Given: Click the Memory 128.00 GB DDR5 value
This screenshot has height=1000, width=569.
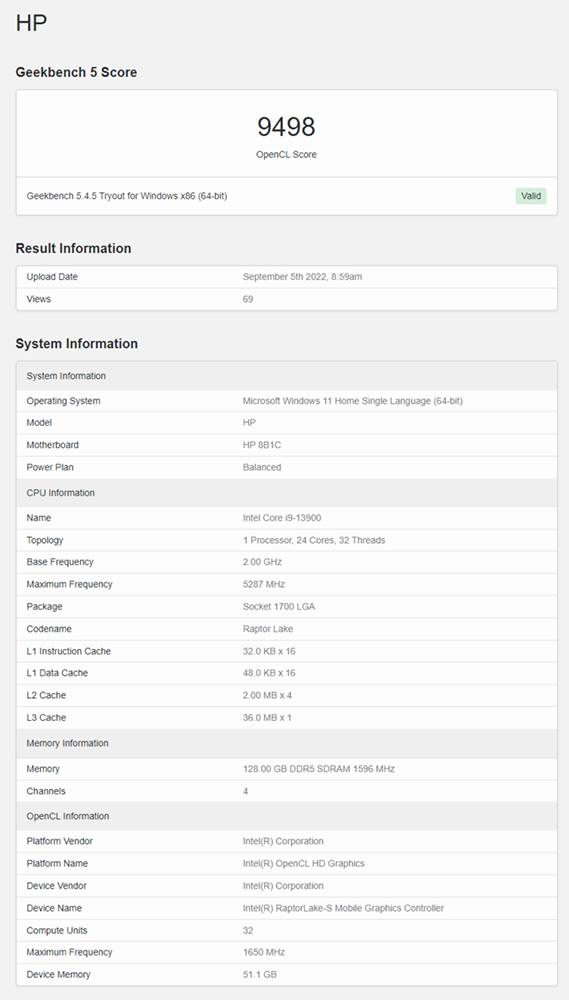Looking at the screenshot, I should pos(318,769).
